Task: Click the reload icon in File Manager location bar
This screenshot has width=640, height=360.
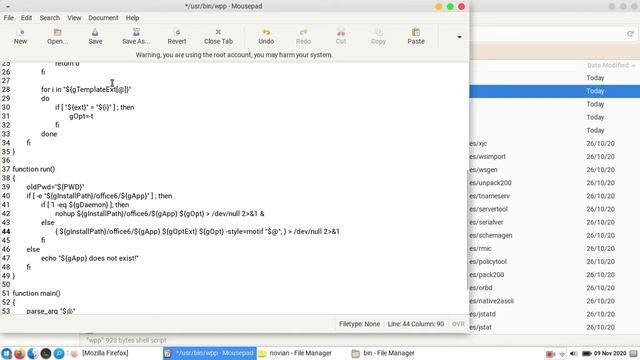Action: (x=630, y=34)
